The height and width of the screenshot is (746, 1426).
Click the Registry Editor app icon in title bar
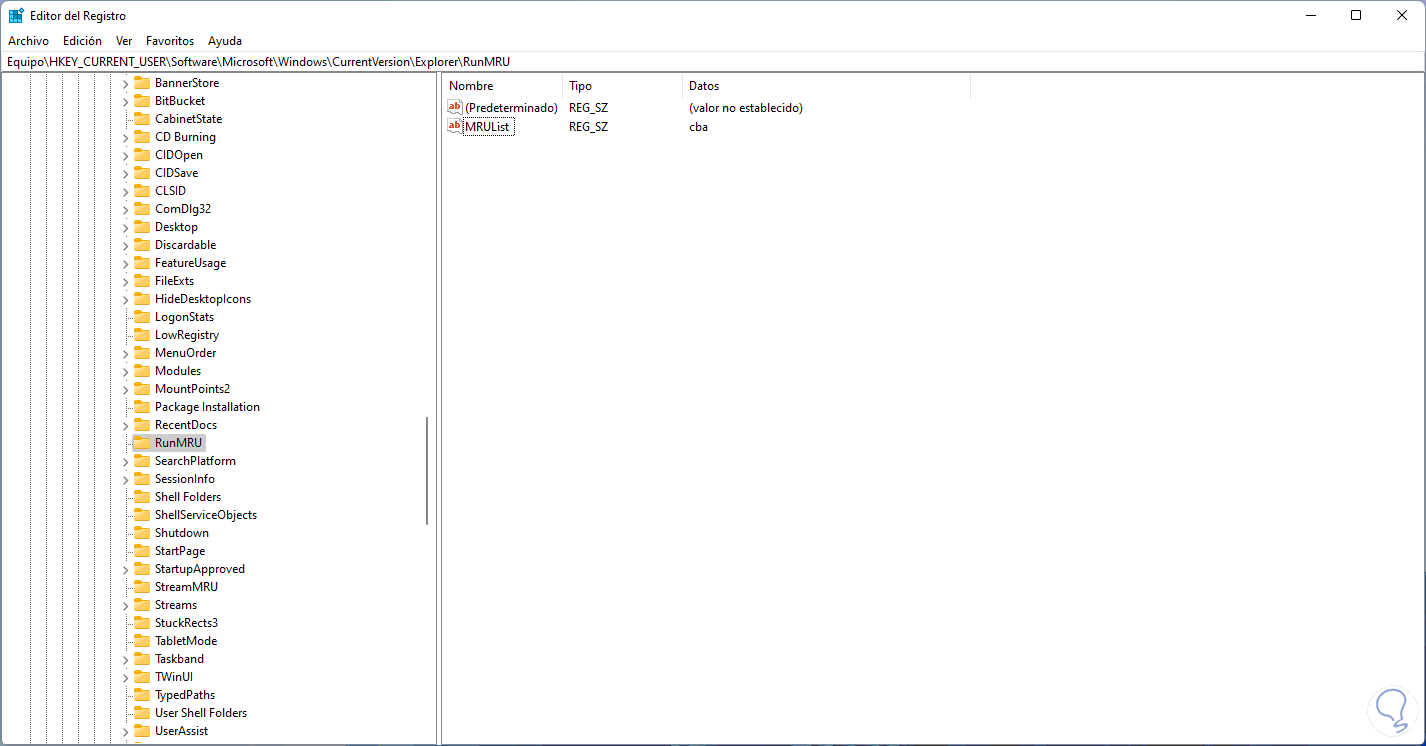point(17,15)
